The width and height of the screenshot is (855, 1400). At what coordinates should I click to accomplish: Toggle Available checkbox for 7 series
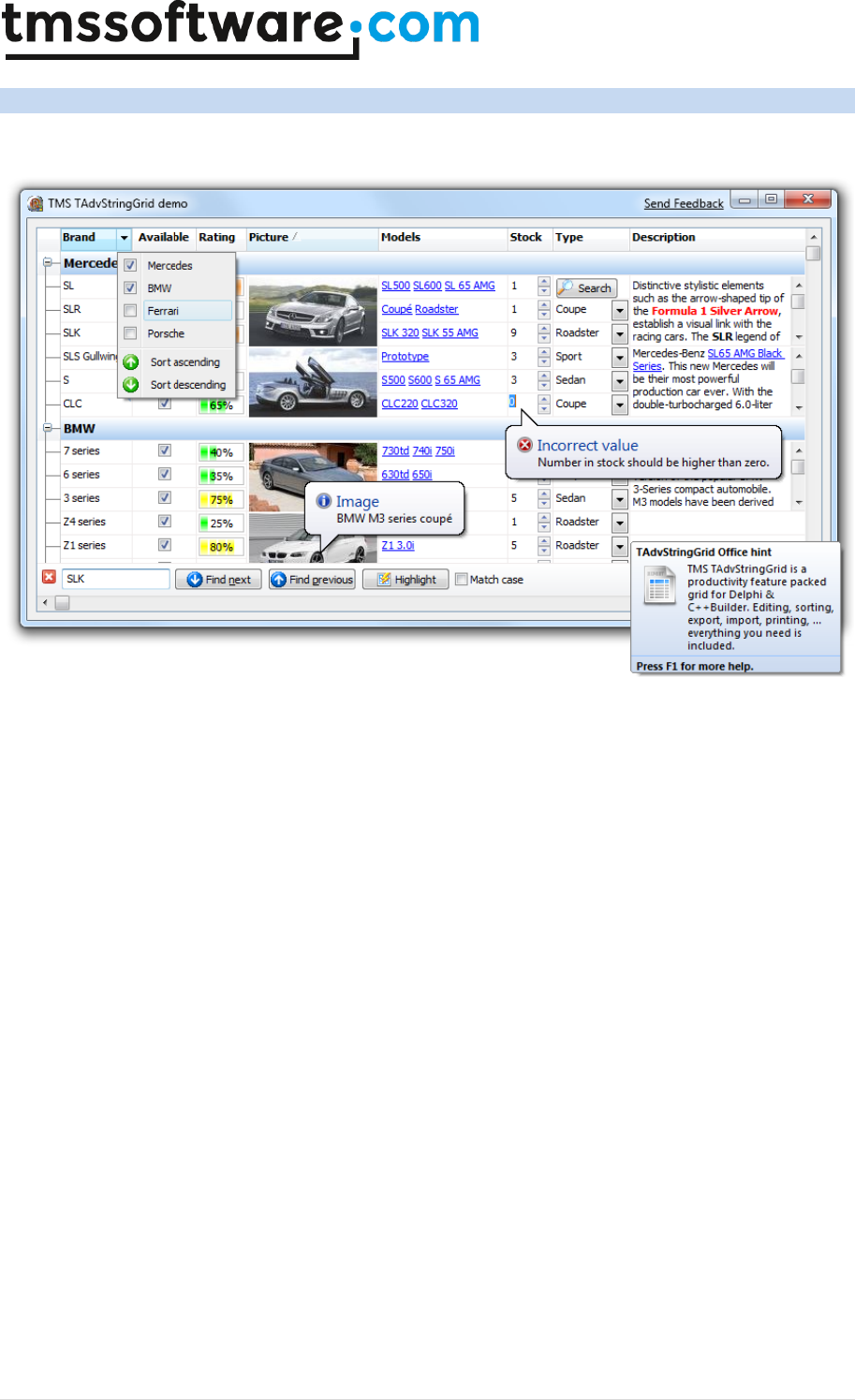pos(165,450)
